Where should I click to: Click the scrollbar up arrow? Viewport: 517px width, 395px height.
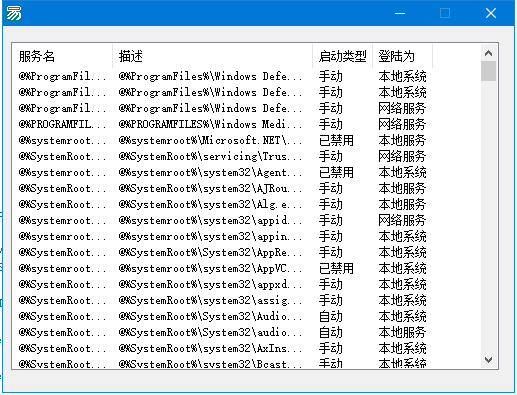(x=488, y=53)
